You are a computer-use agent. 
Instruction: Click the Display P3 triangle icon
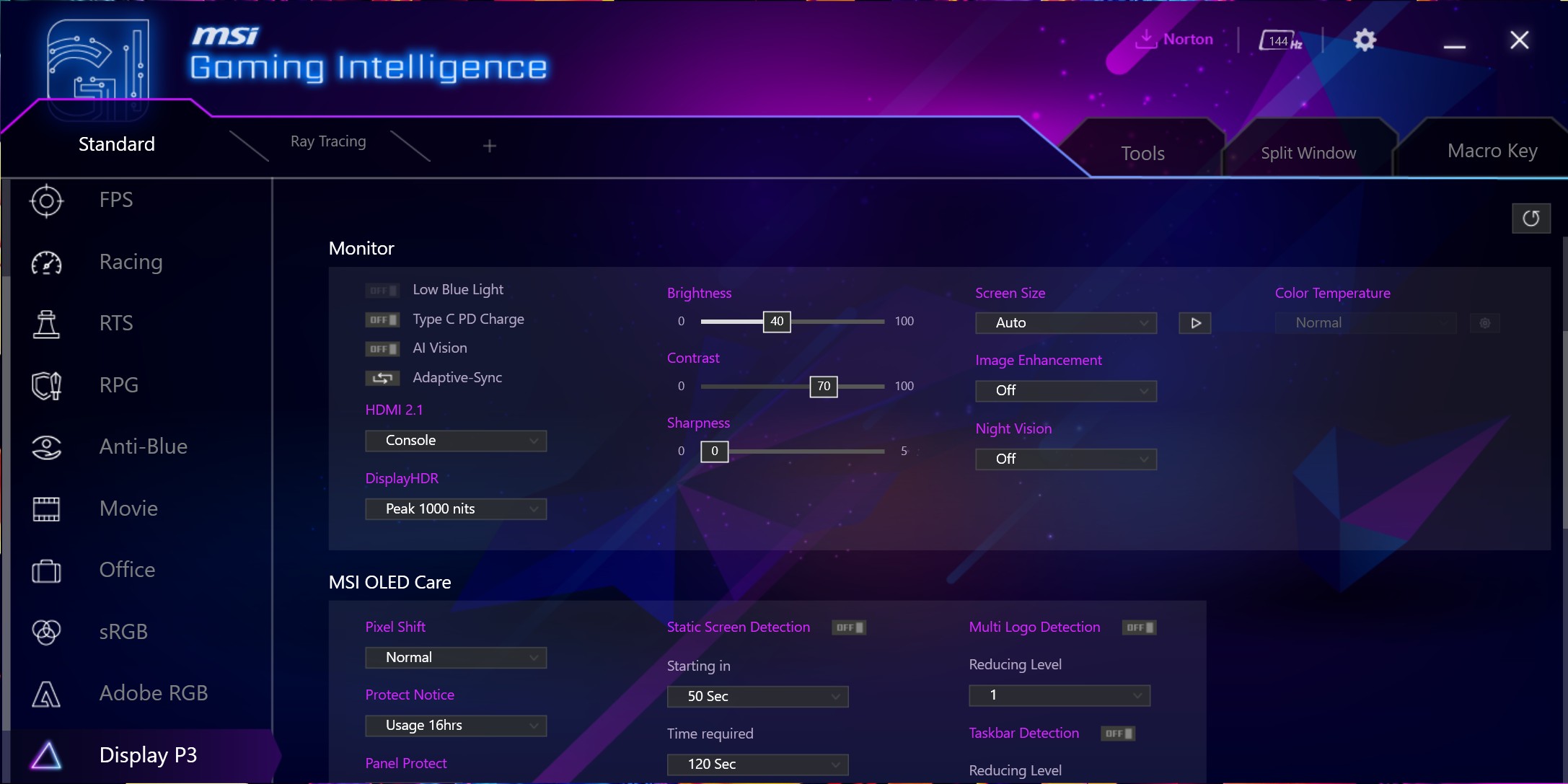(x=46, y=755)
